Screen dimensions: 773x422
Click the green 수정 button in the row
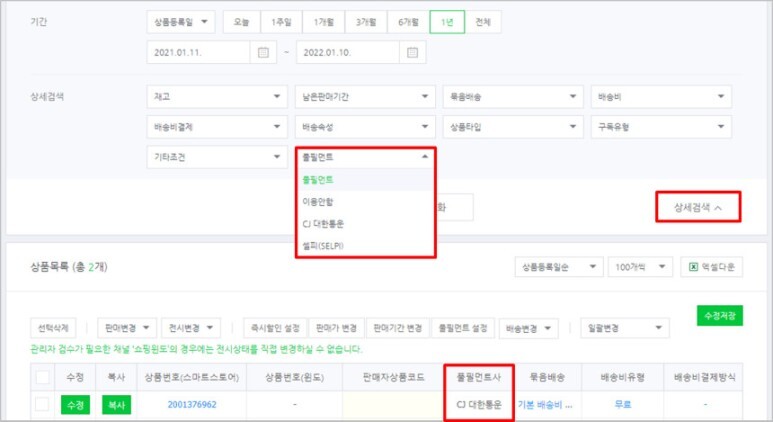pyautogui.click(x=75, y=405)
